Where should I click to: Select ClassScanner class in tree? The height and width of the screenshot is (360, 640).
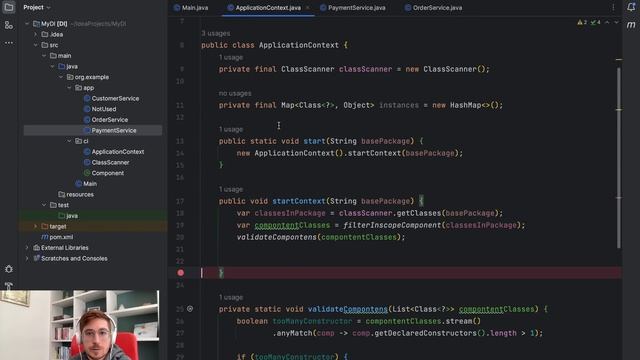tap(107, 162)
